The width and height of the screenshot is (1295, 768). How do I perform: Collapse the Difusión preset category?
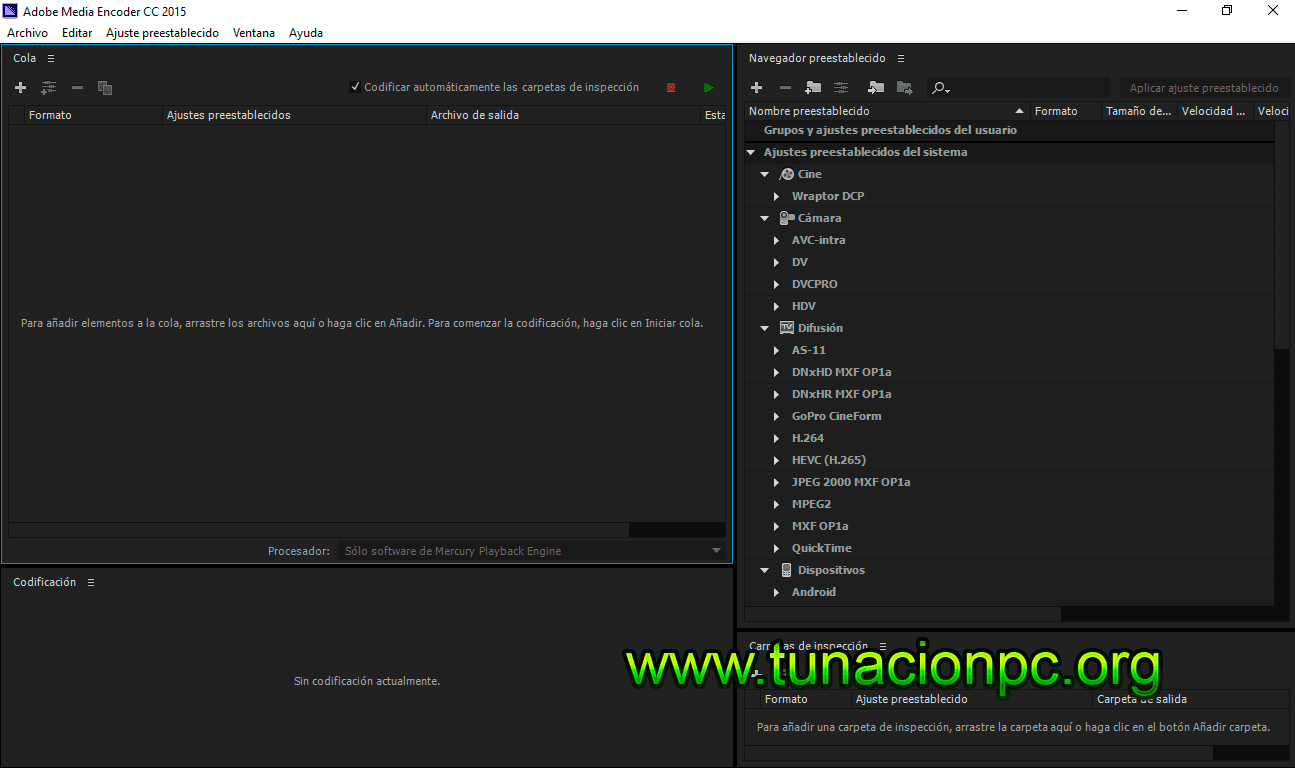(x=765, y=327)
